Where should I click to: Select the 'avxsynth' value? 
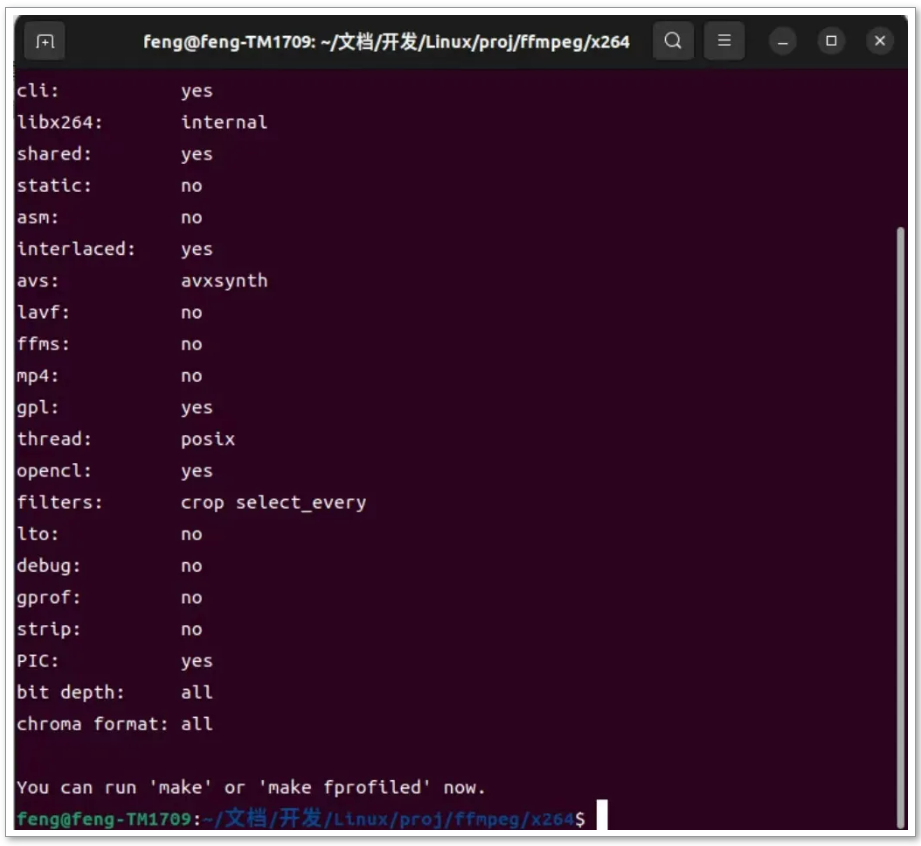click(224, 281)
